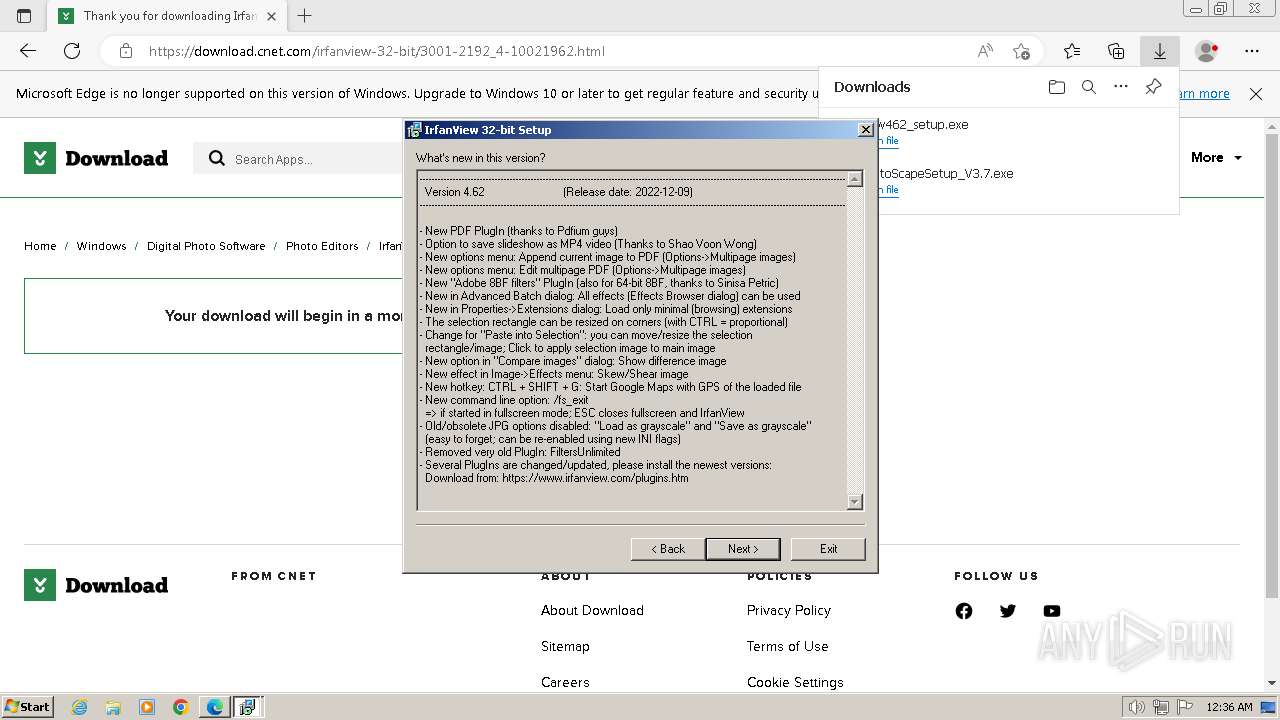Open a new browser tab

[x=305, y=15]
